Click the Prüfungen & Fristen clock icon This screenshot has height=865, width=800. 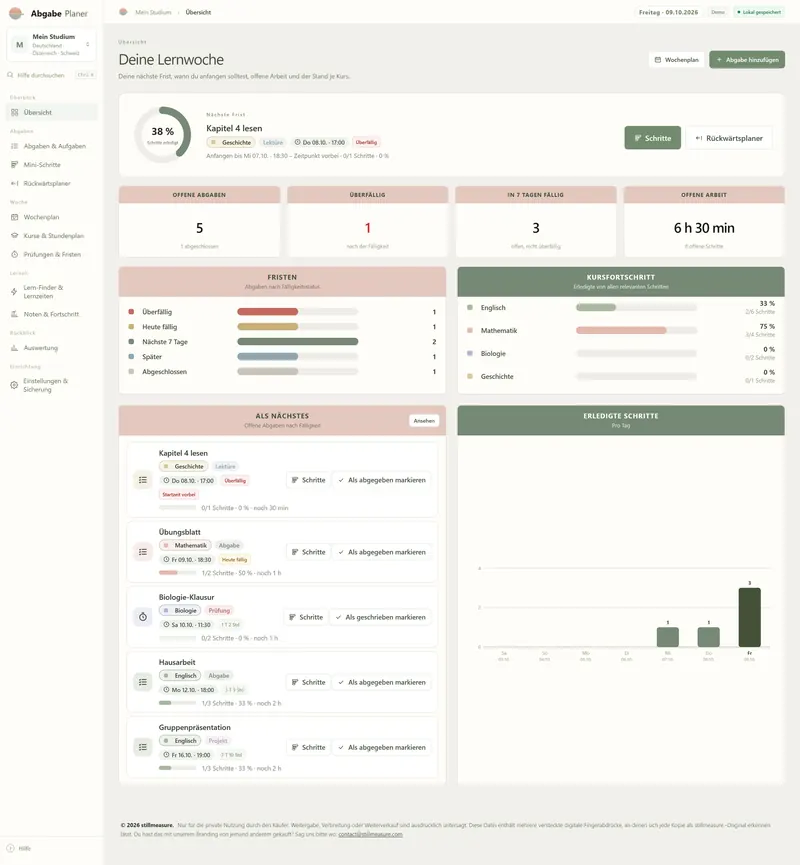(14, 254)
